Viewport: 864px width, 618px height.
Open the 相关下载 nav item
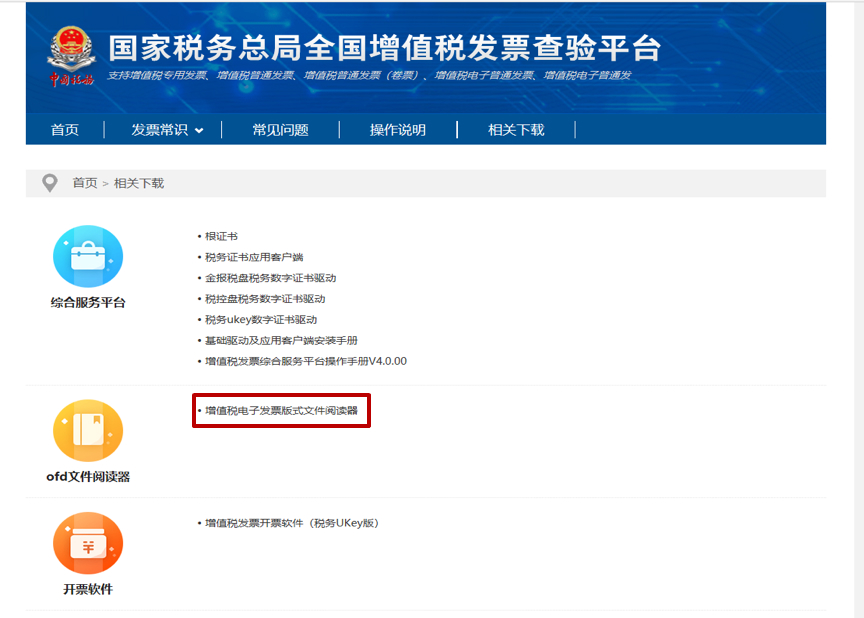point(516,130)
